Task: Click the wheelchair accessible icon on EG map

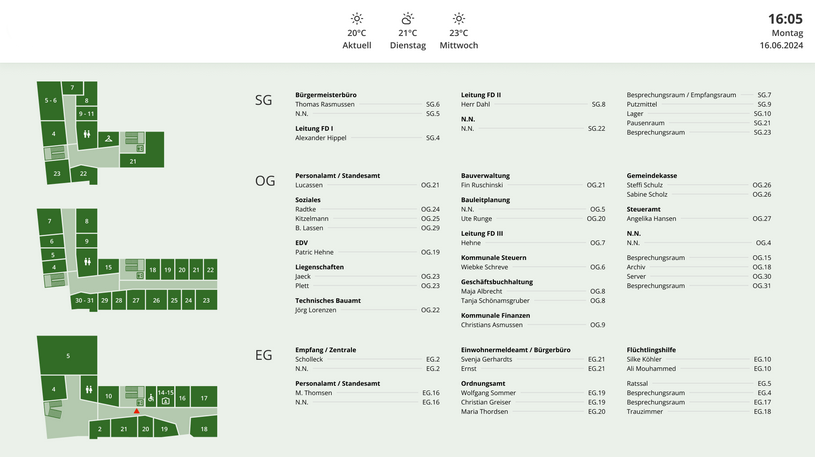Action: [150, 398]
